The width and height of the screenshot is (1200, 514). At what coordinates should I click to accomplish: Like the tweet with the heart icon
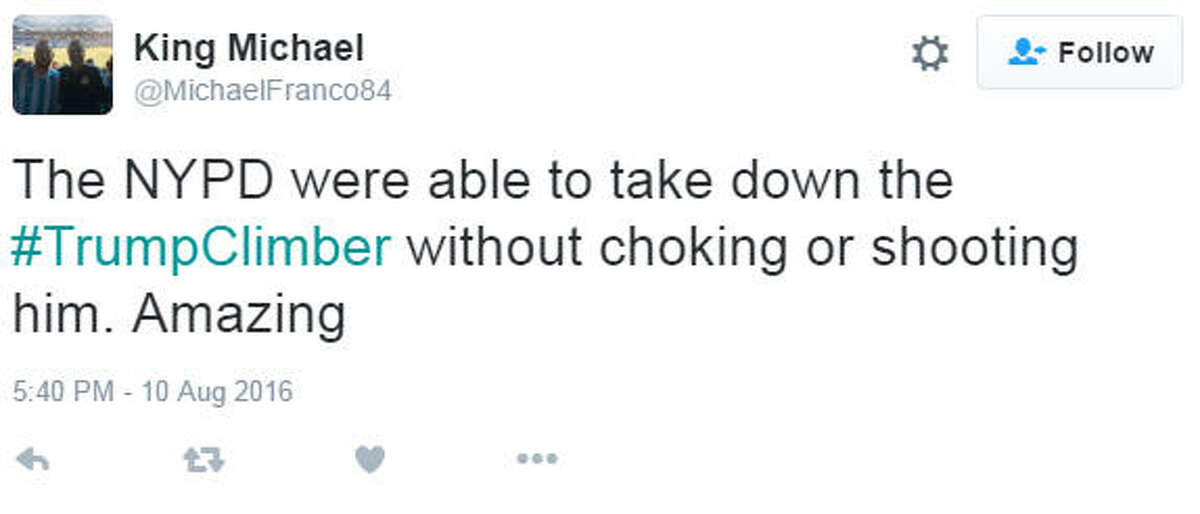pos(370,459)
